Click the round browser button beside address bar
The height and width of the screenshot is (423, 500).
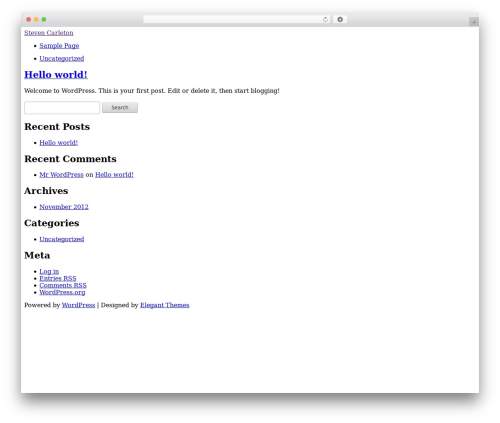340,19
